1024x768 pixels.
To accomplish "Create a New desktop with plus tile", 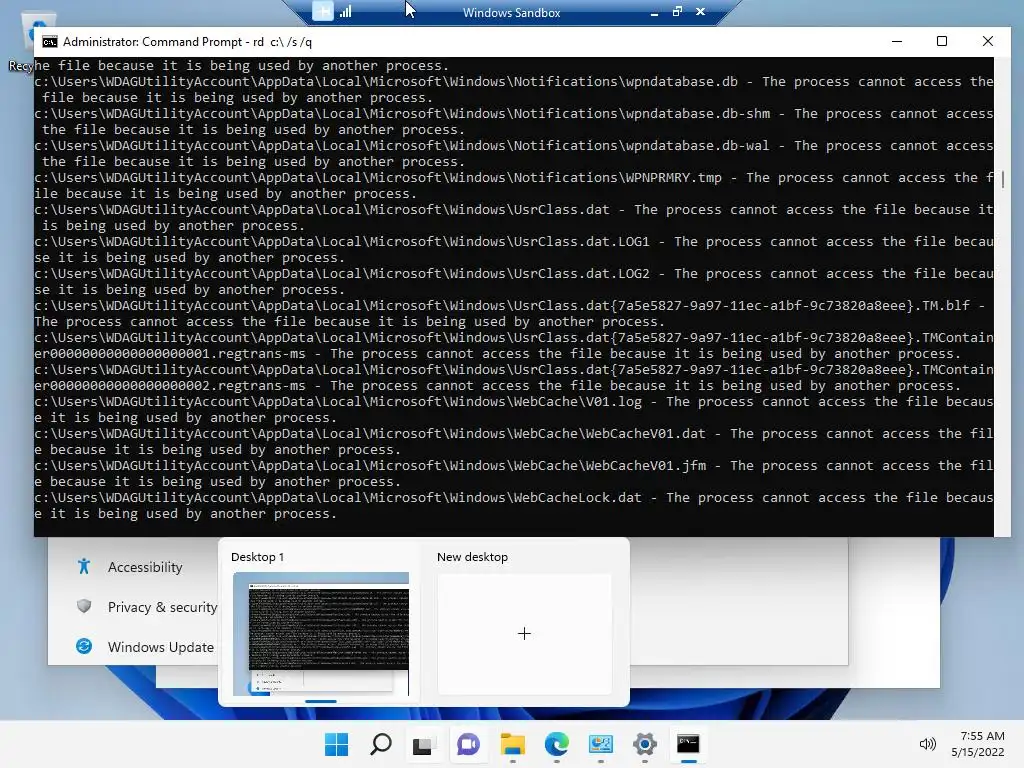I will pyautogui.click(x=524, y=633).
